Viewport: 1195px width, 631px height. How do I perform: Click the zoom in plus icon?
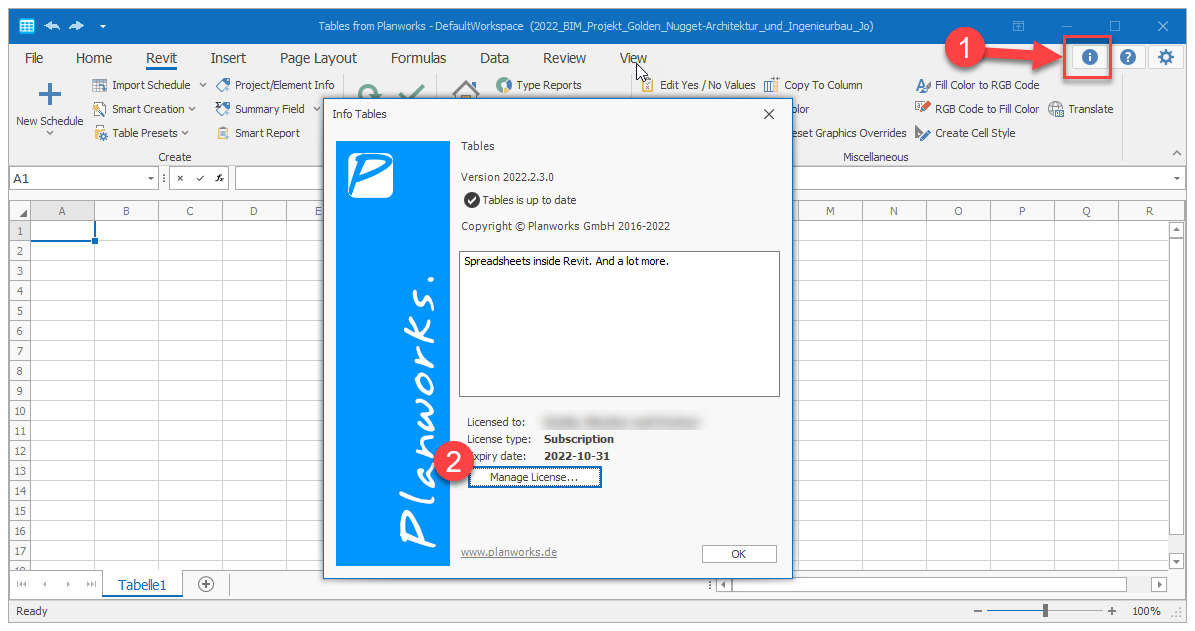1112,611
